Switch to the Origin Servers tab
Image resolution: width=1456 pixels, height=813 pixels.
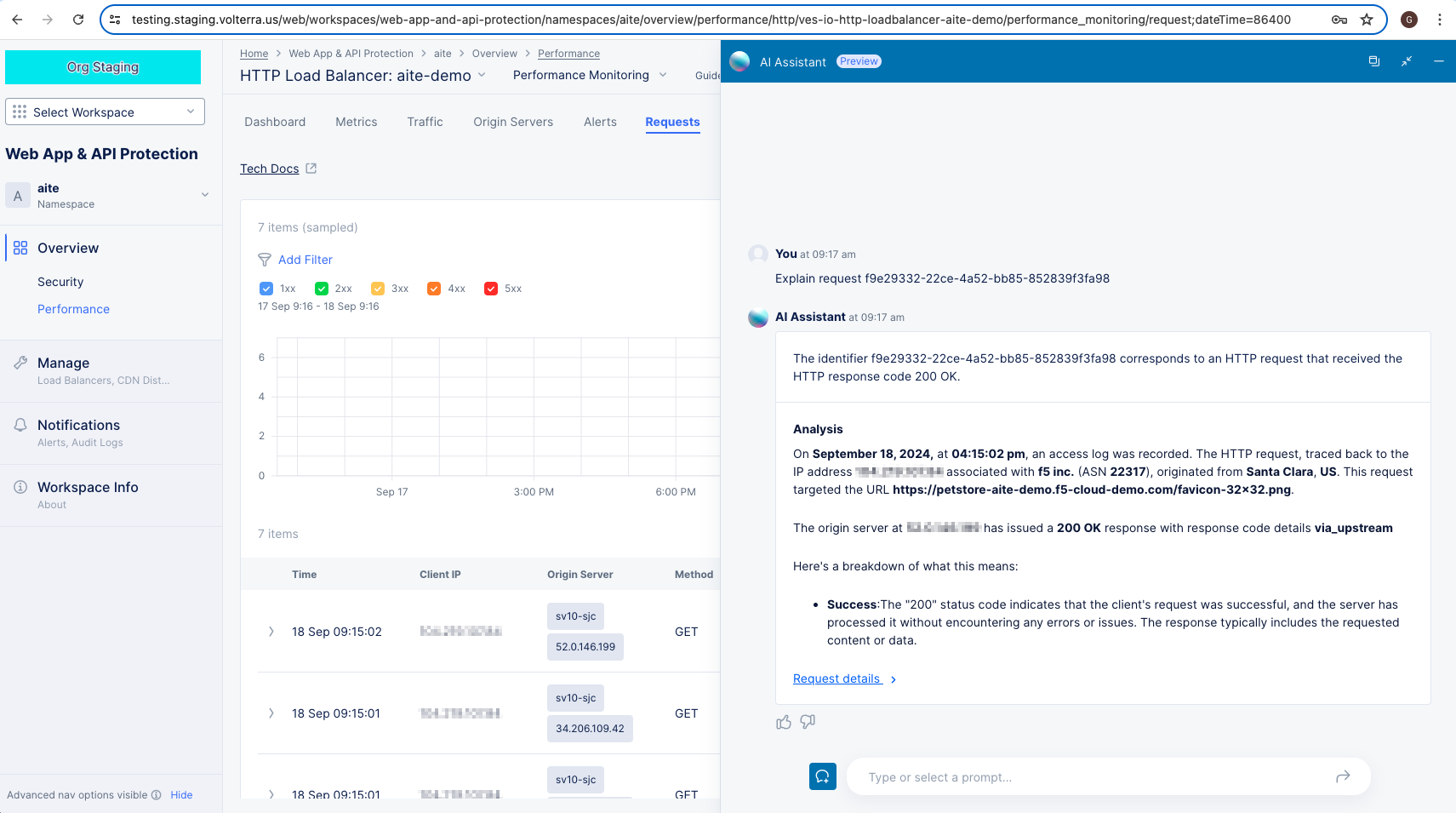pos(513,122)
